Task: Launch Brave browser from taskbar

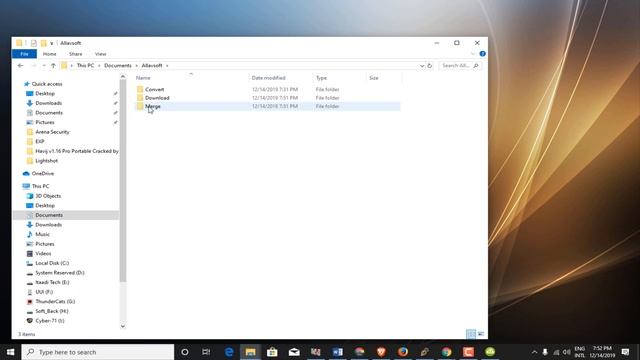Action: pos(381,352)
